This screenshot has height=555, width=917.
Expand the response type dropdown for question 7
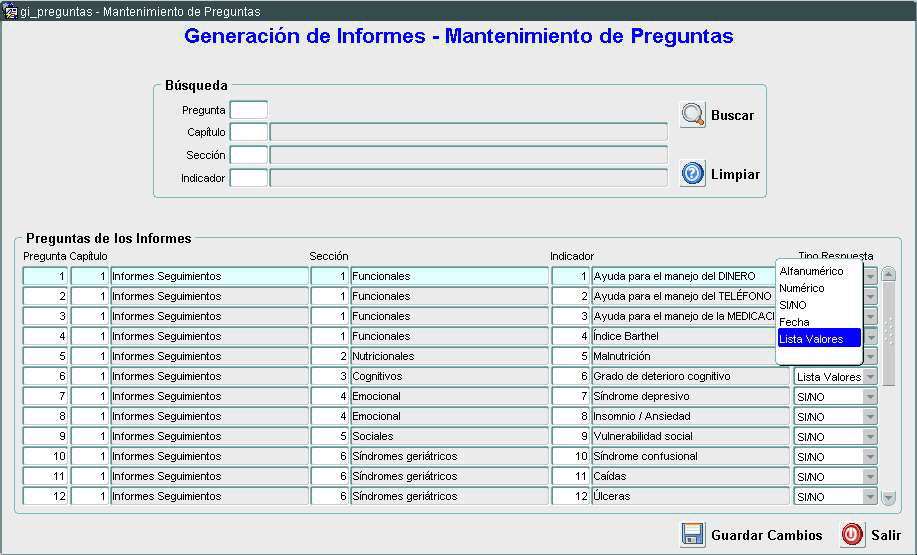(x=870, y=397)
